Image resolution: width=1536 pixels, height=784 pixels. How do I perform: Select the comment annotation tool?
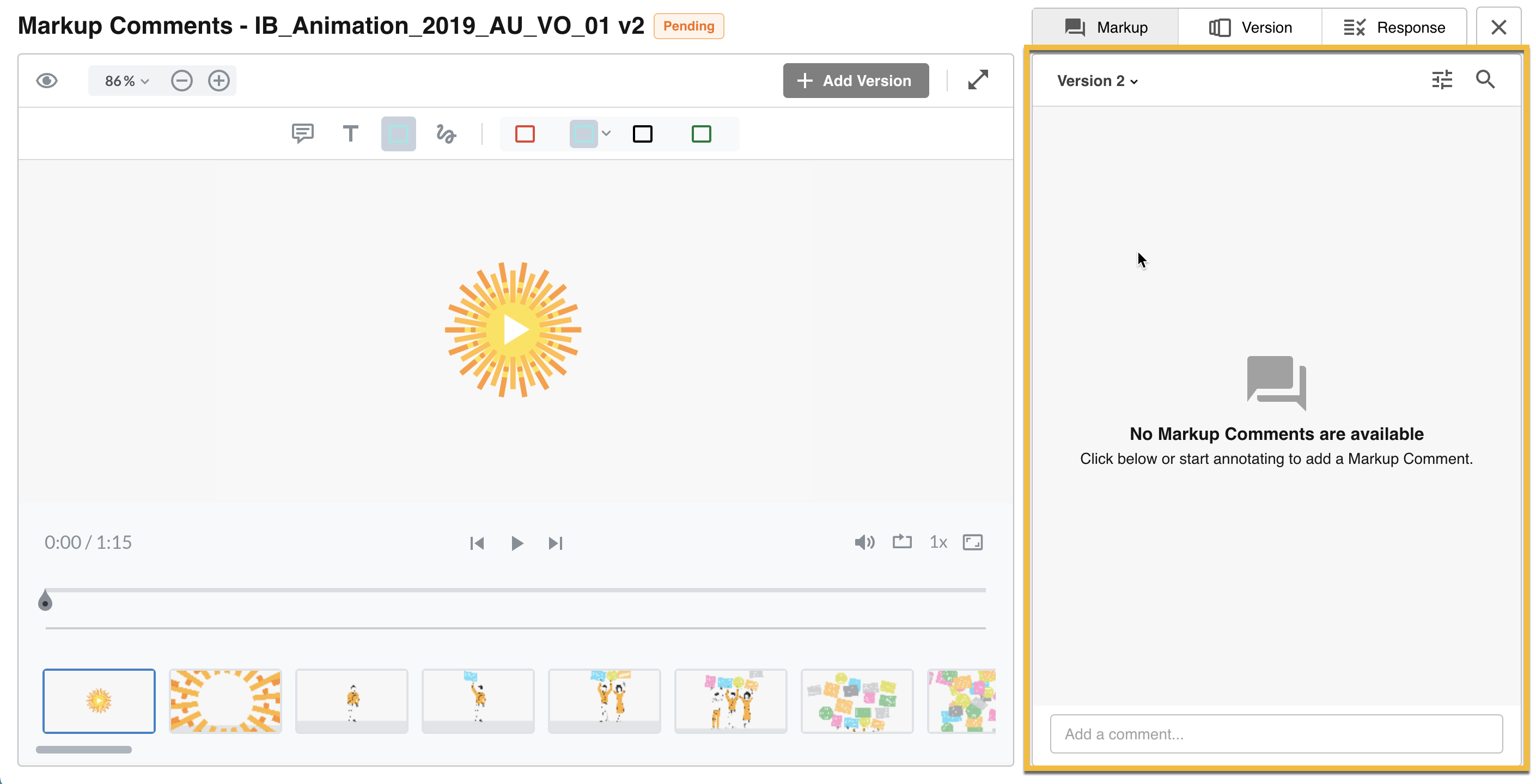[x=302, y=133]
